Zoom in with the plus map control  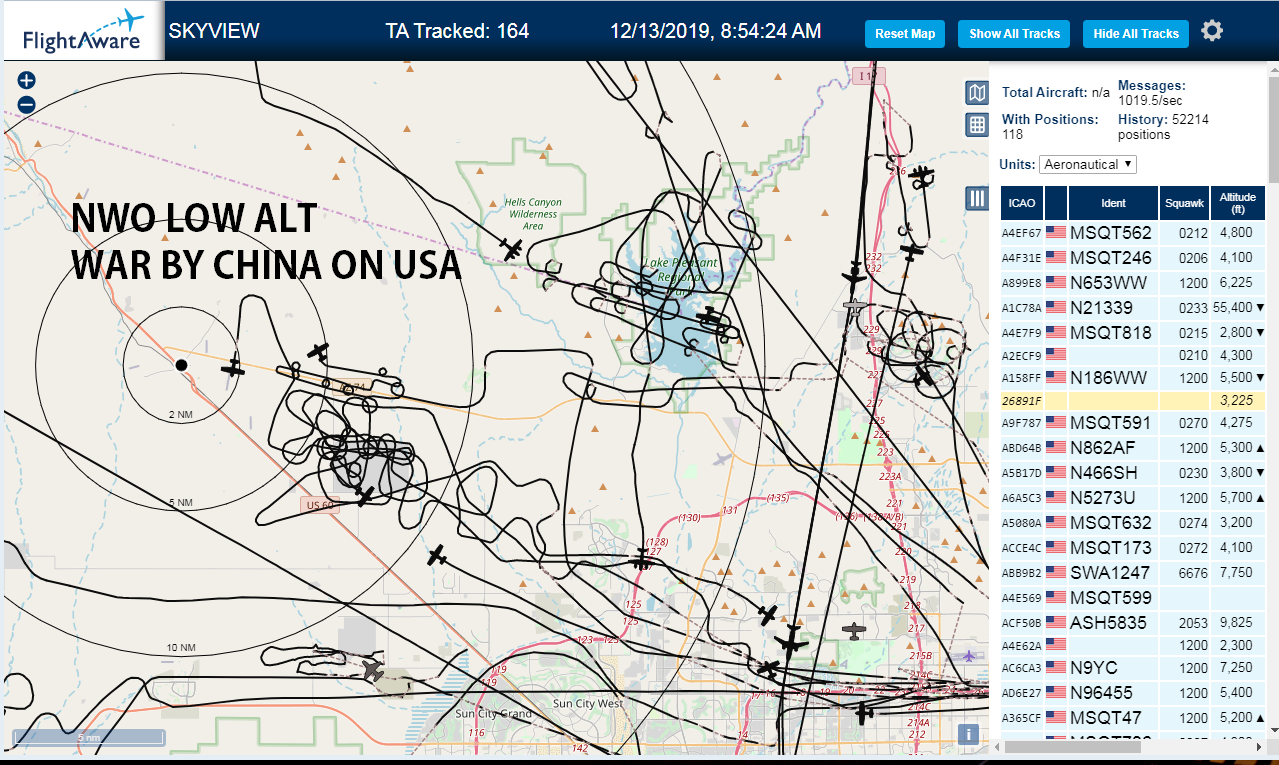point(27,81)
